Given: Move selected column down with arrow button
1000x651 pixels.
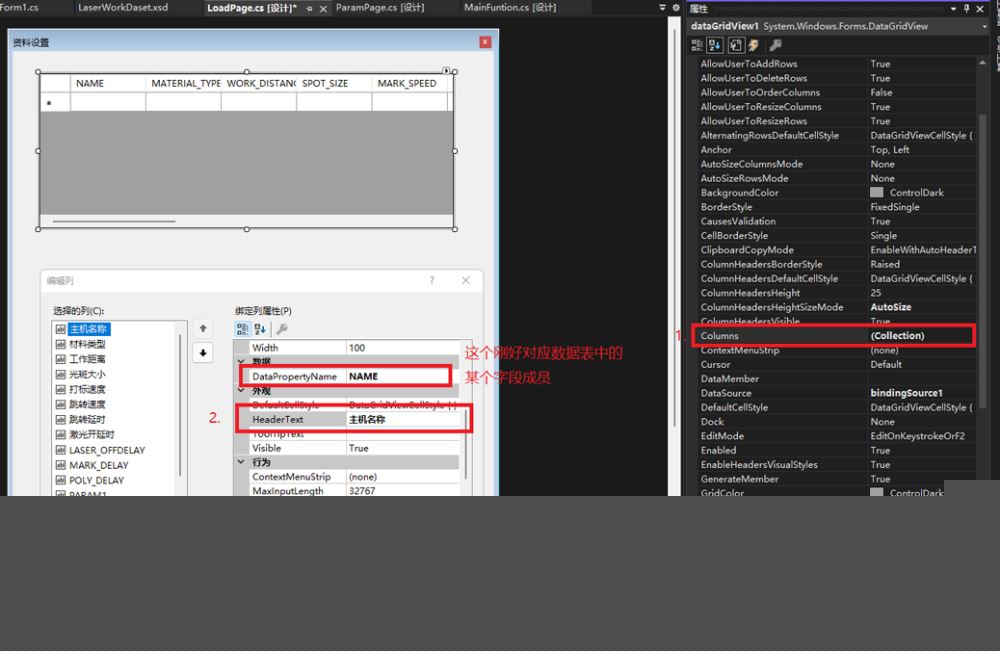Looking at the screenshot, I should tap(203, 352).
